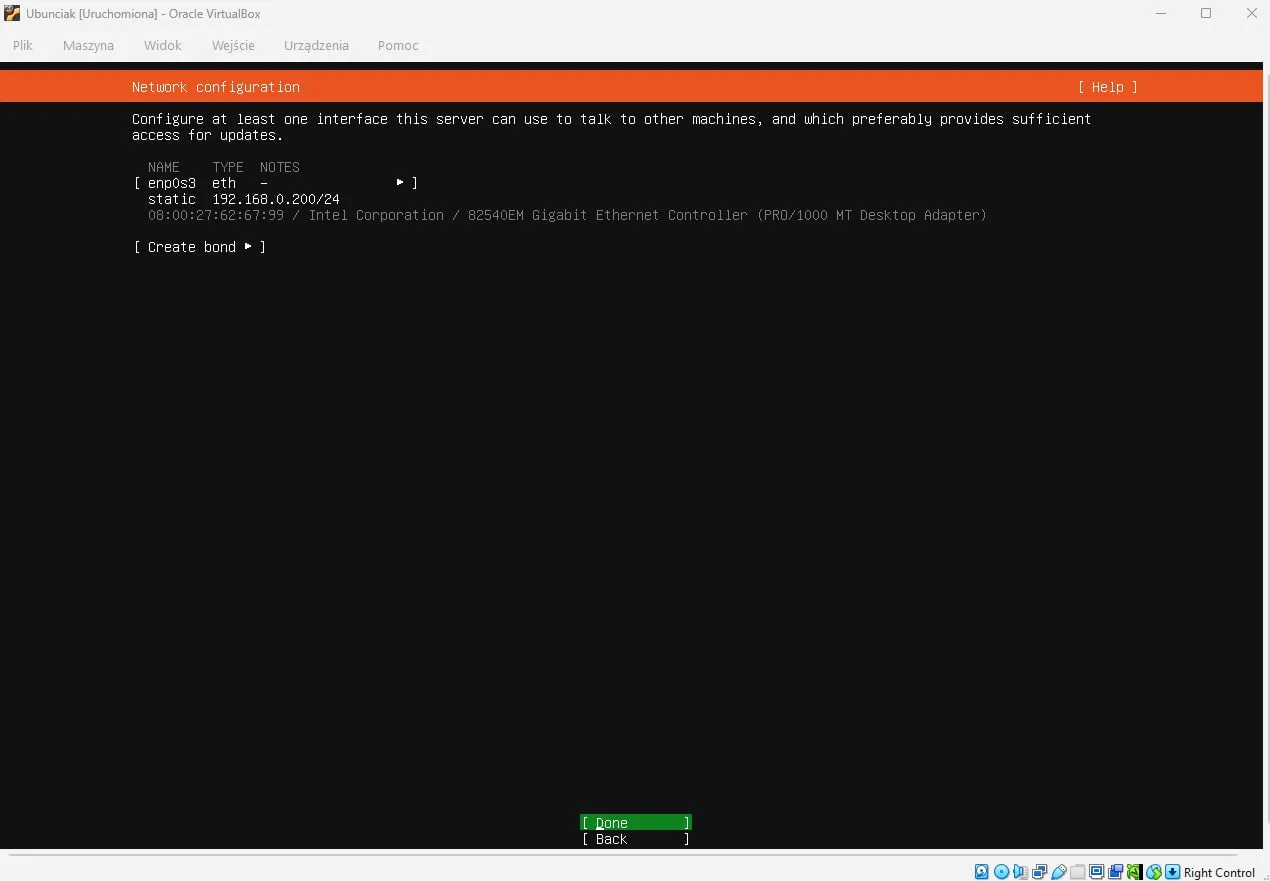Expand the Create bond option

[200, 247]
